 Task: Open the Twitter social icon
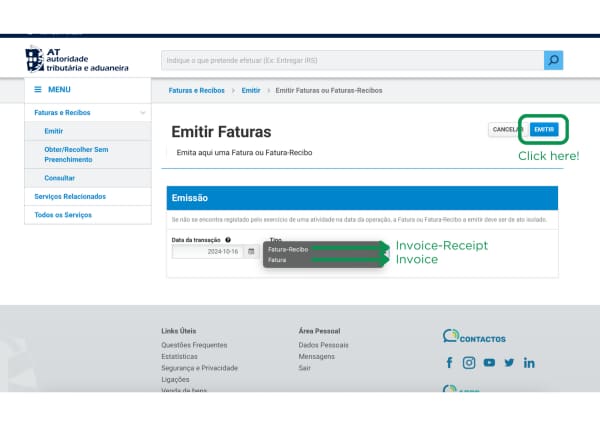click(509, 363)
